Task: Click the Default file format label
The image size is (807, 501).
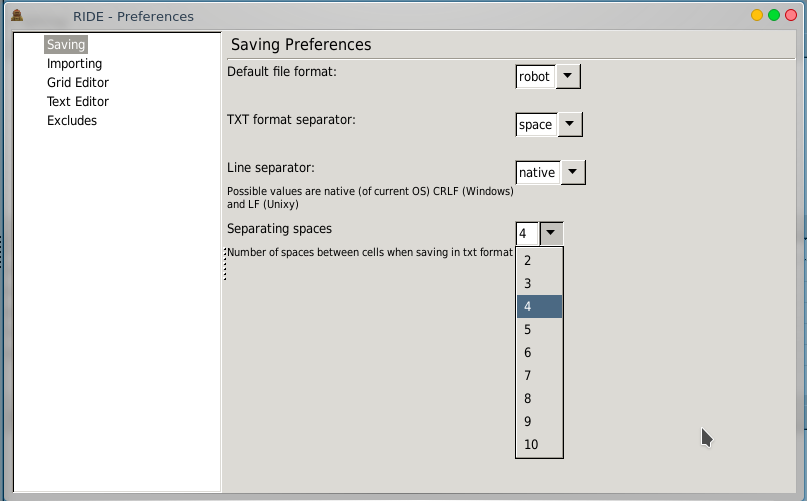Action: [x=282, y=72]
